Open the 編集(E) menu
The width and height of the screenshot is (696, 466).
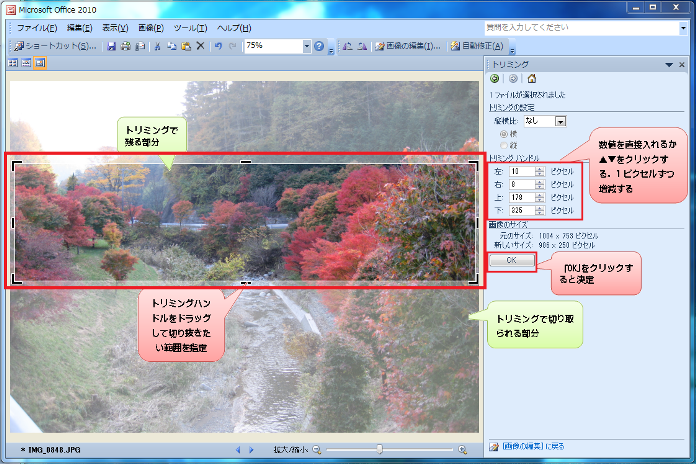(79, 28)
